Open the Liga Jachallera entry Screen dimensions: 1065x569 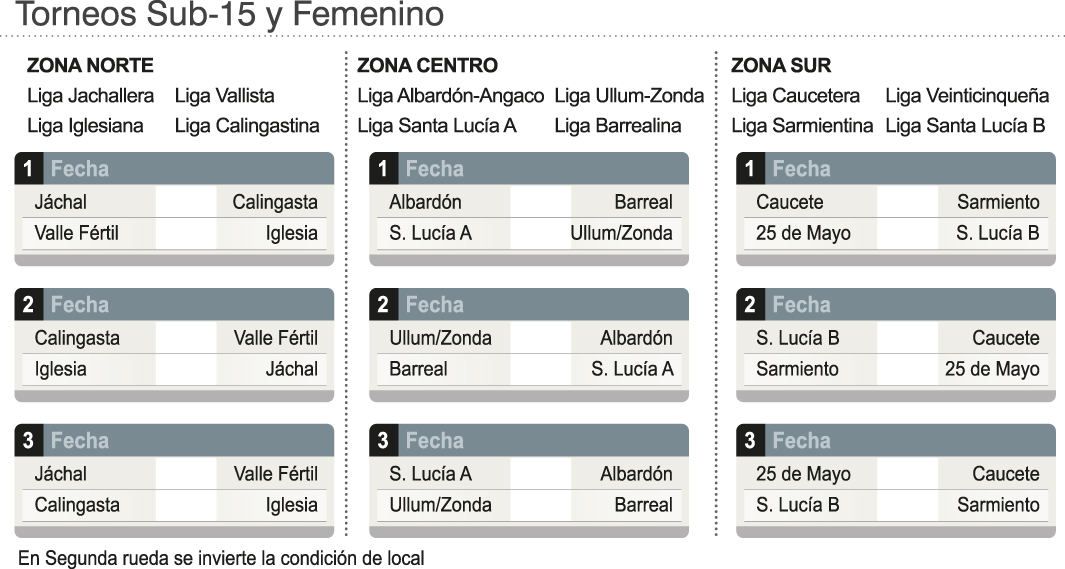(91, 96)
